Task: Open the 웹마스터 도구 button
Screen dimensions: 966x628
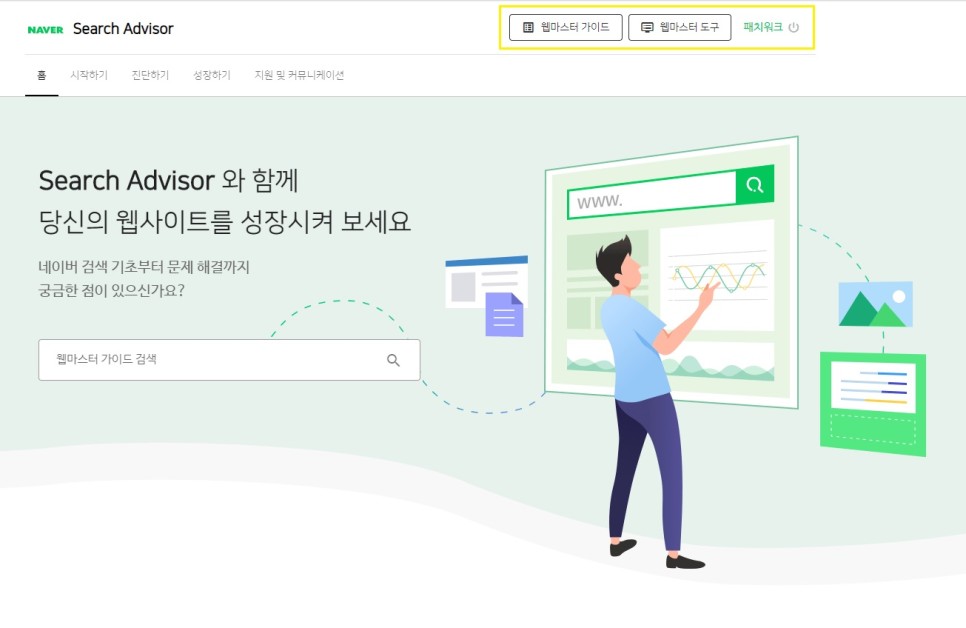Action: click(x=680, y=27)
